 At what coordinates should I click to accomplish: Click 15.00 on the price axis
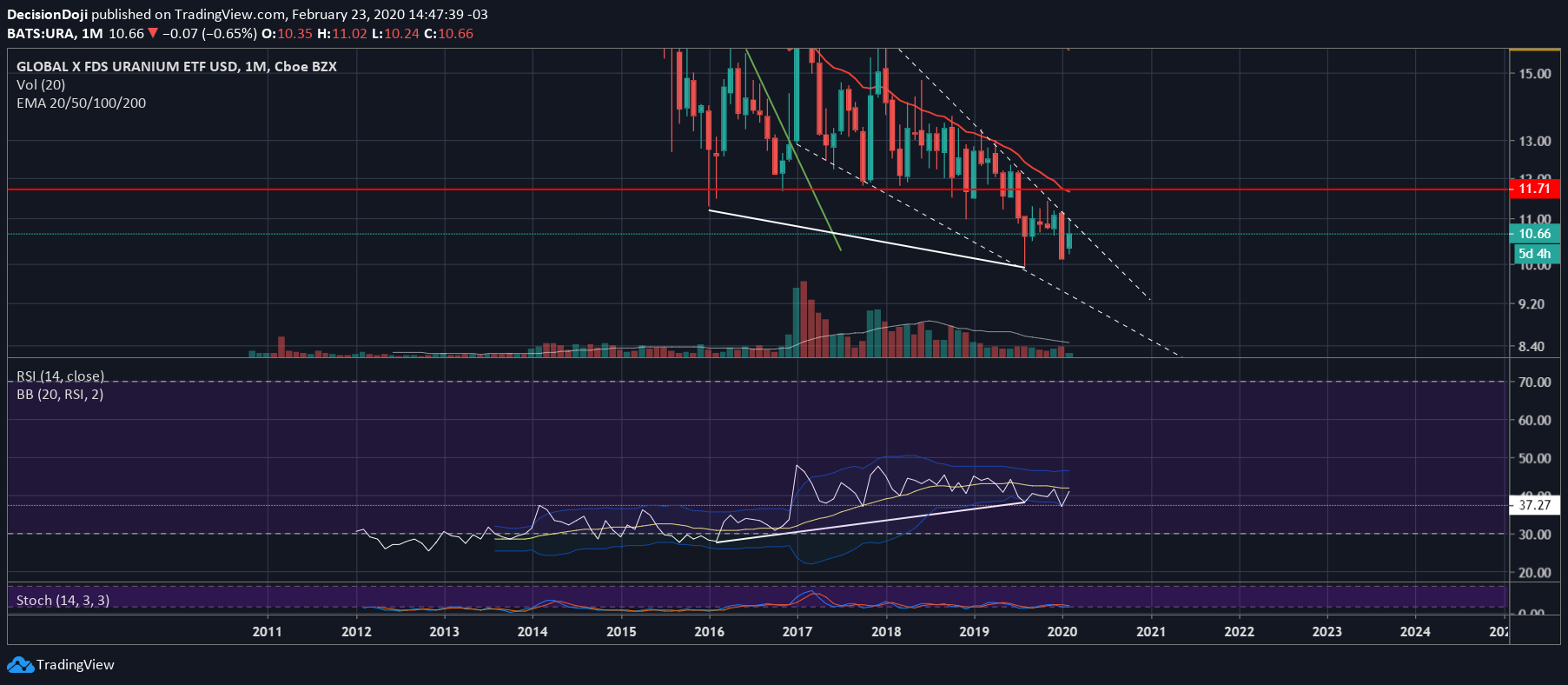tap(1535, 74)
